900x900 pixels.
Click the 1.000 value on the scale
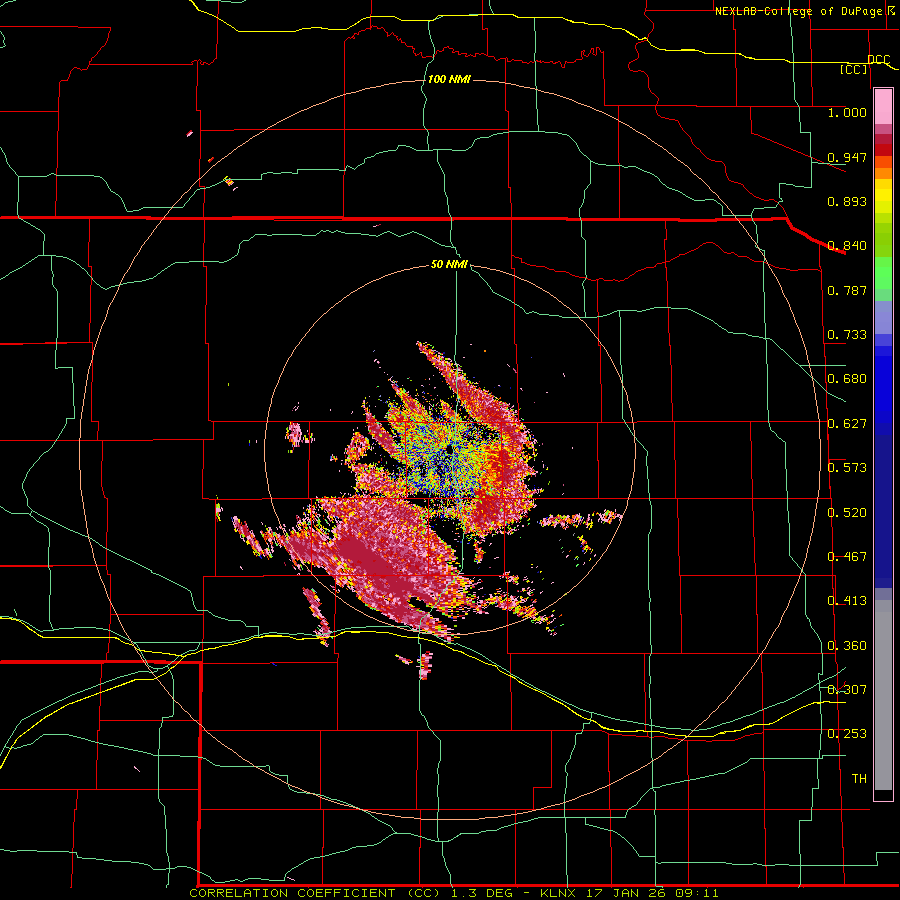click(847, 113)
